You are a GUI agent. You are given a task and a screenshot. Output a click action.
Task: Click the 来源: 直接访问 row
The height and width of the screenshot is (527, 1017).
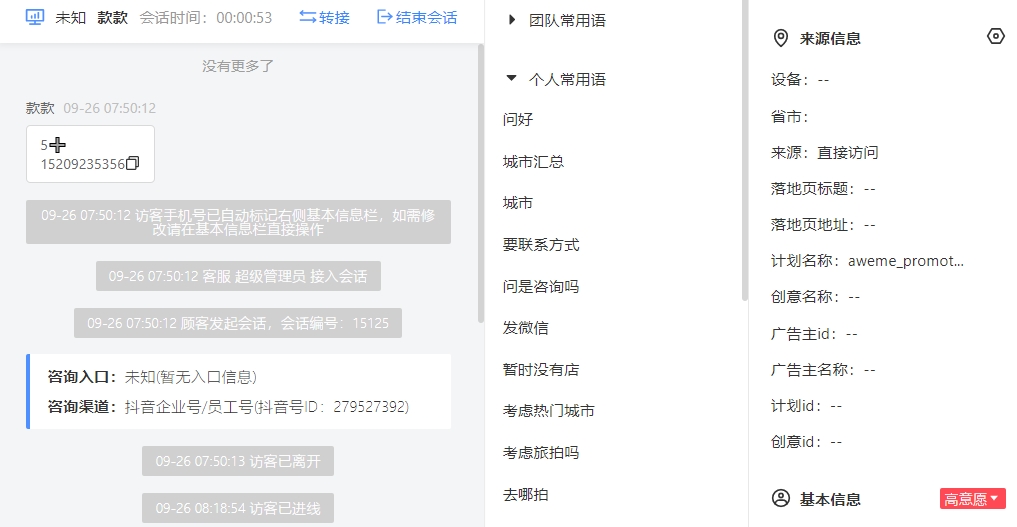824,152
